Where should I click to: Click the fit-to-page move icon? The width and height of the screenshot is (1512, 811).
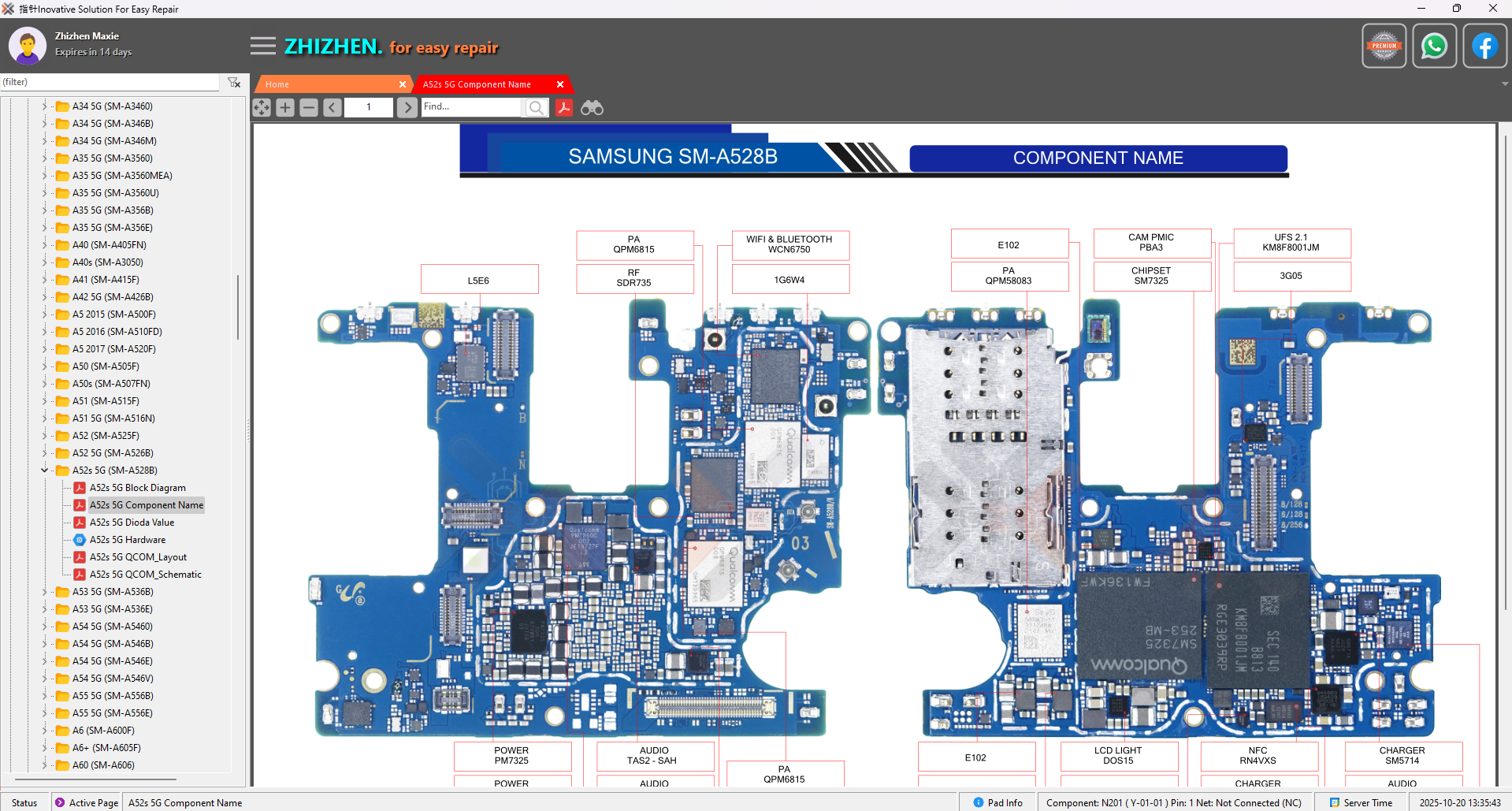coord(262,107)
